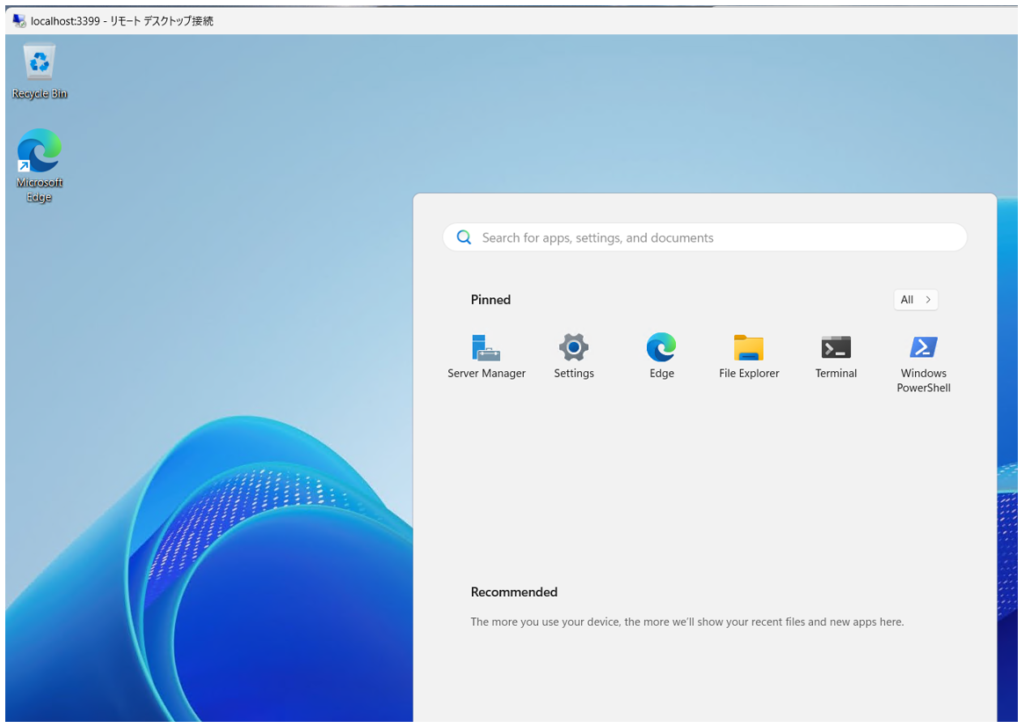Click the recommended files description text
This screenshot has width=1024, height=728.
(x=687, y=622)
